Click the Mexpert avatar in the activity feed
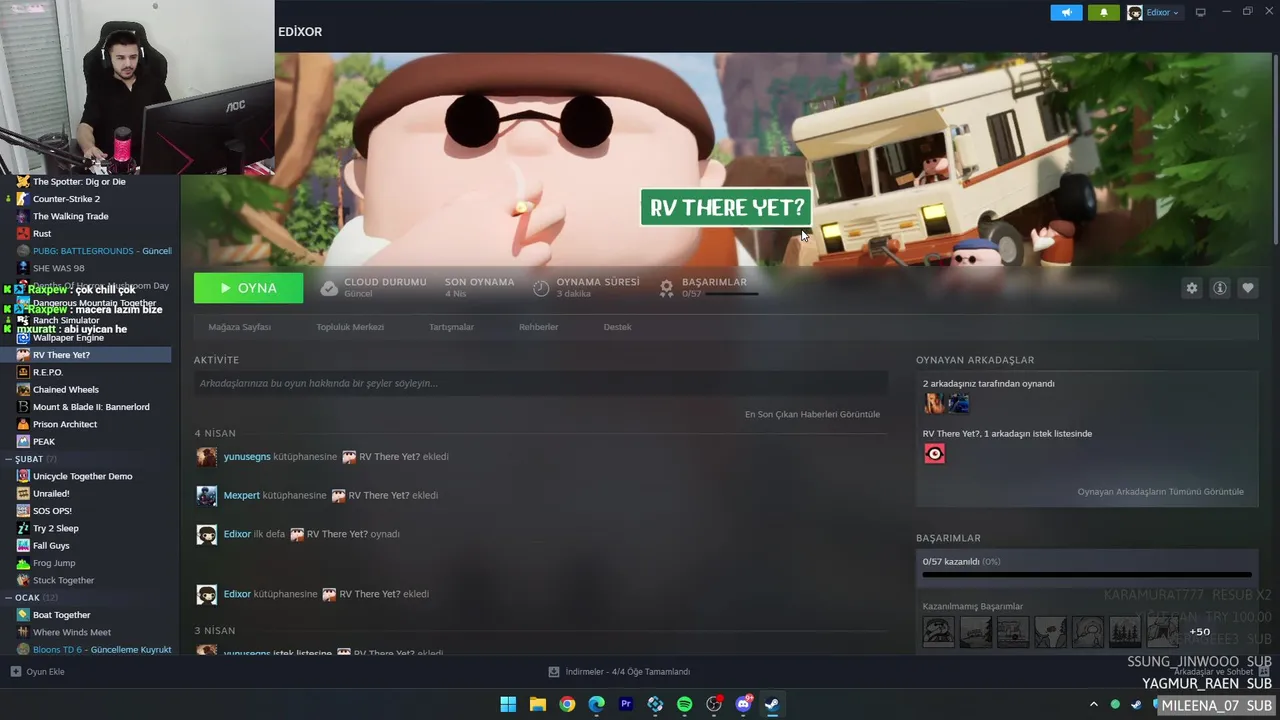 (207, 495)
